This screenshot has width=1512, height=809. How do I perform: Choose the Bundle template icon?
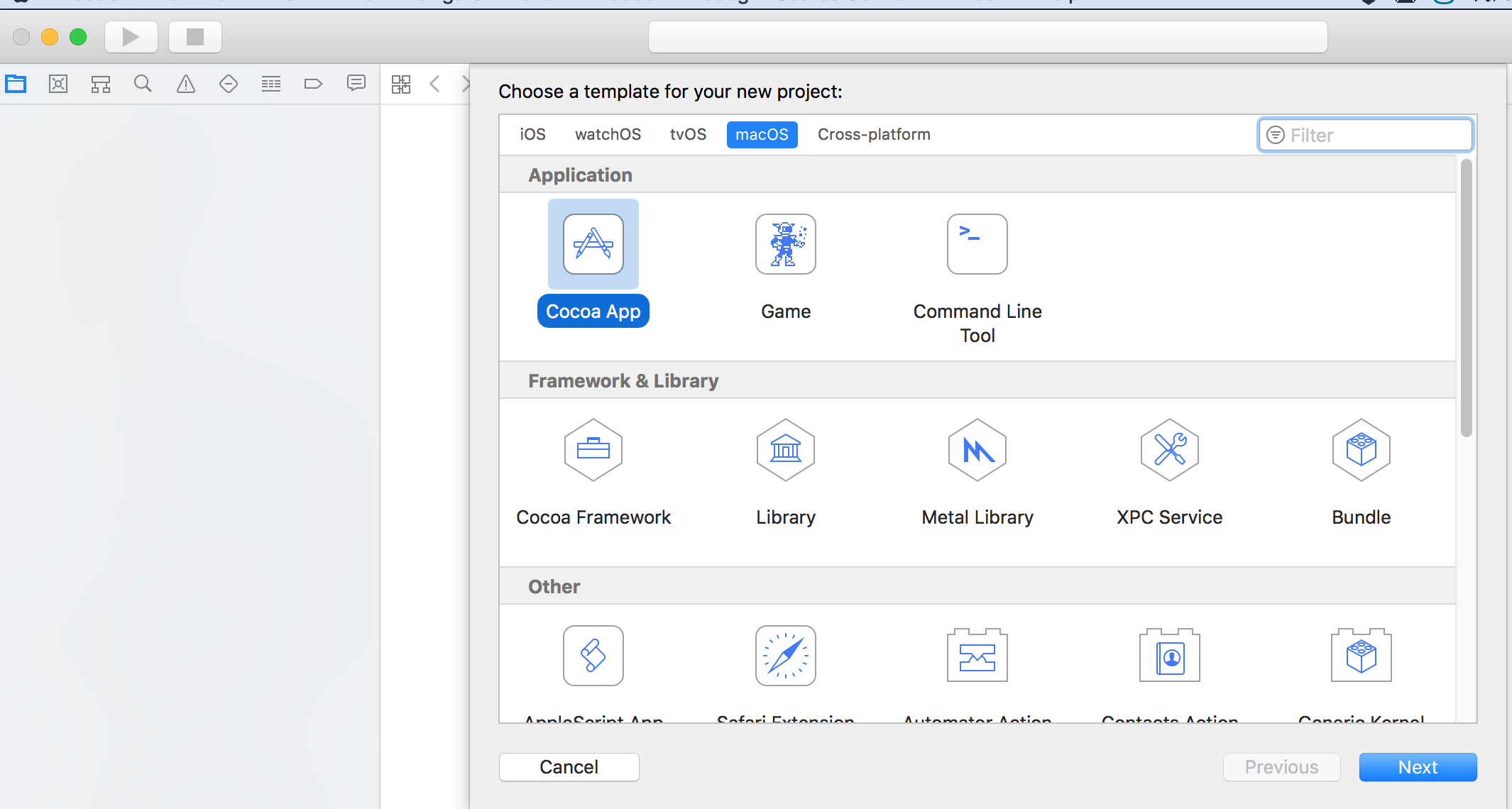coord(1361,450)
